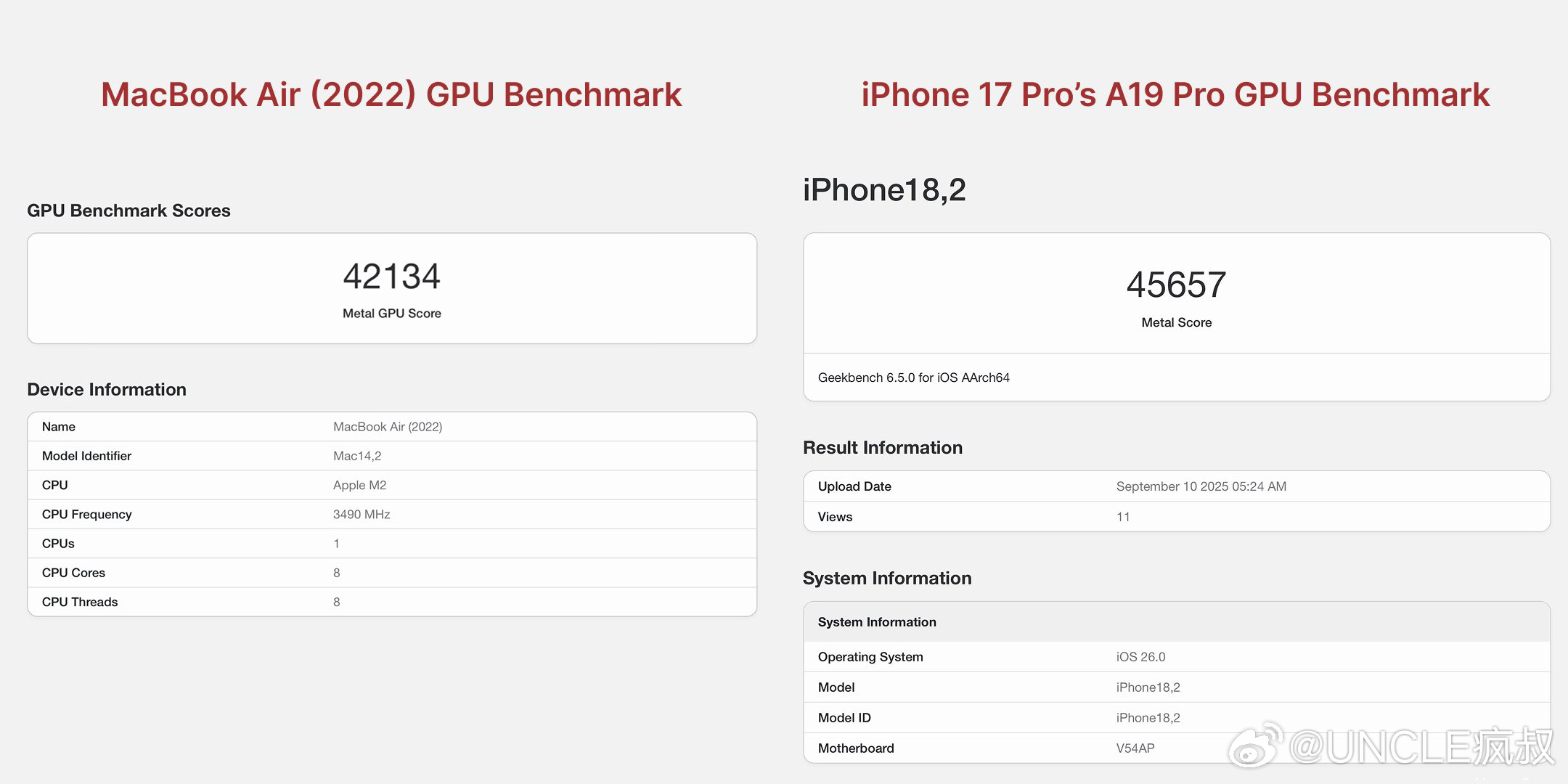
Task: Click the System Information table header row
Action: click(1177, 622)
